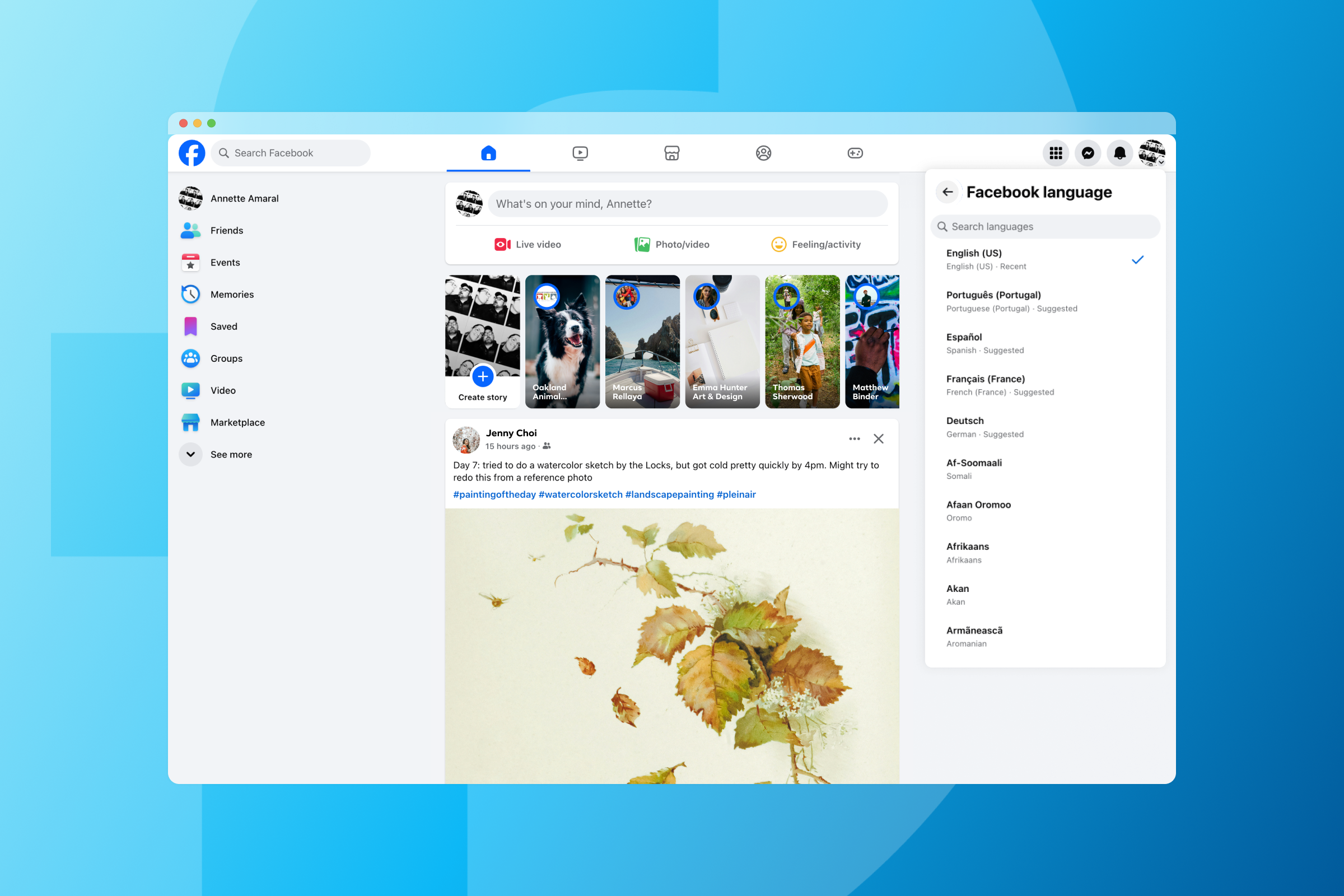This screenshot has height=896, width=1344.
Task: Open post options three-dot menu
Action: 855,439
